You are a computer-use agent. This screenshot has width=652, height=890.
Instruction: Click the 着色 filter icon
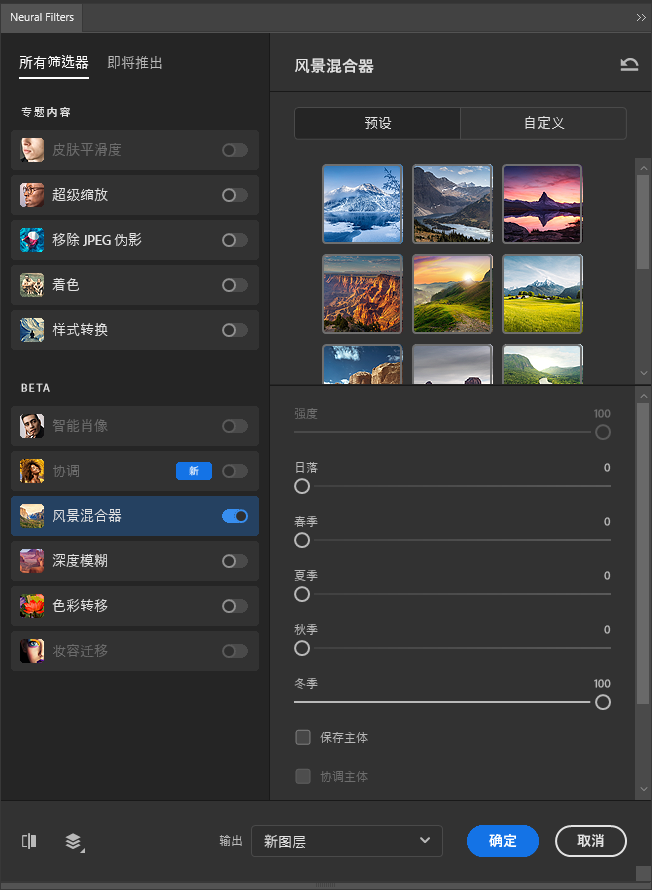32,285
